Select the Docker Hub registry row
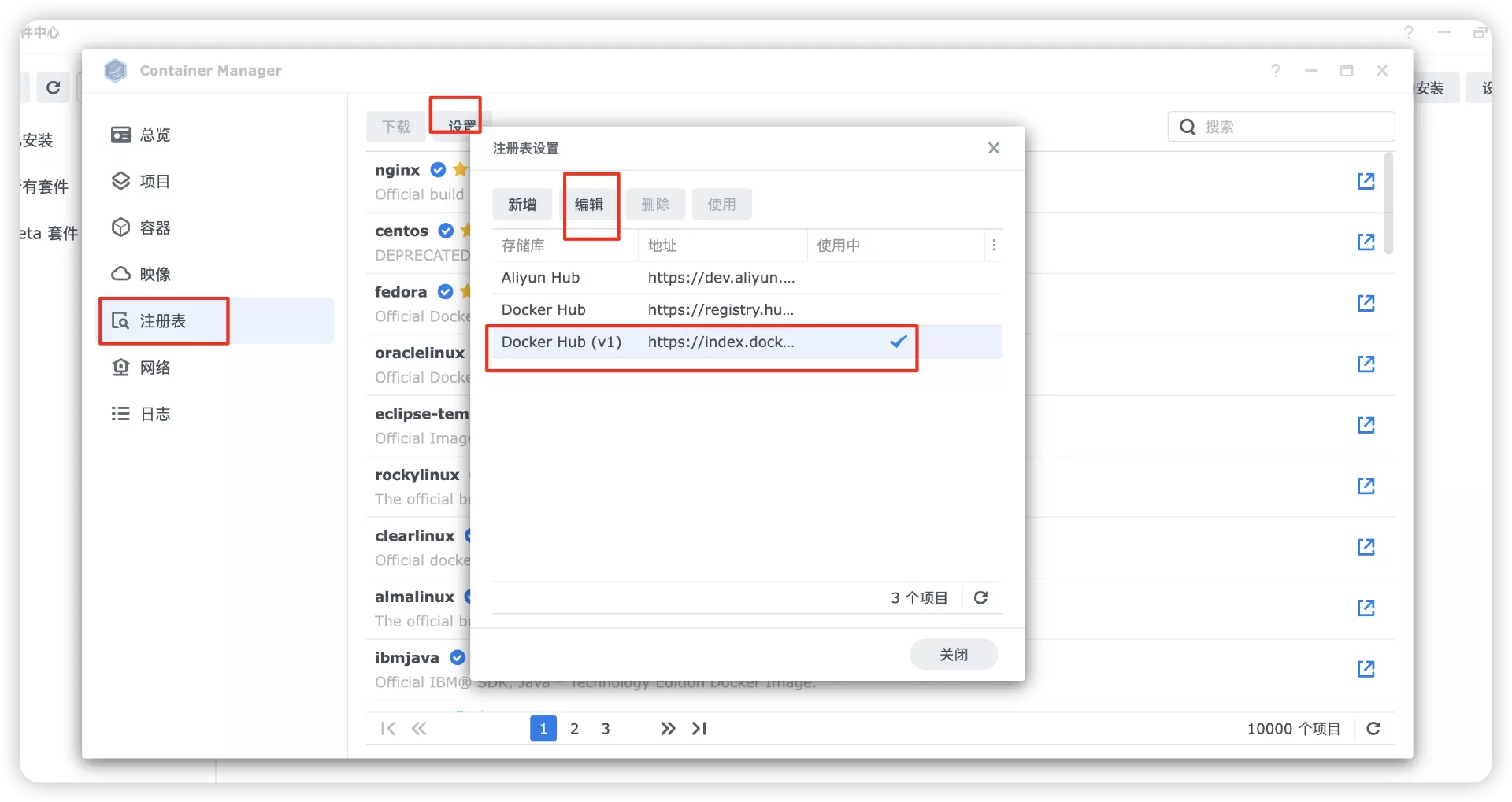This screenshot has height=802, width=1512. pos(747,309)
